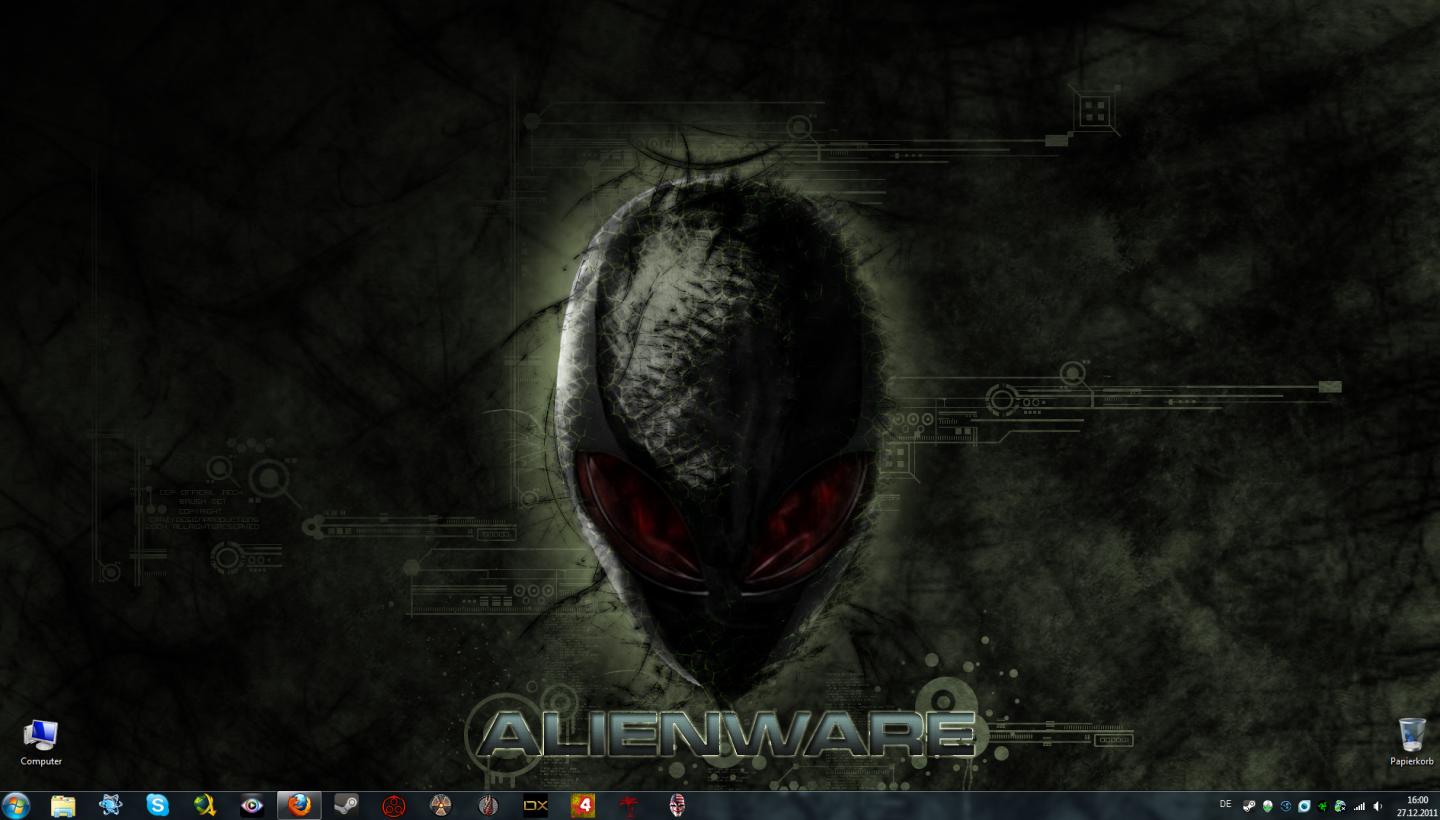
Task: Switch to the Firefox taskbar button
Action: point(299,805)
